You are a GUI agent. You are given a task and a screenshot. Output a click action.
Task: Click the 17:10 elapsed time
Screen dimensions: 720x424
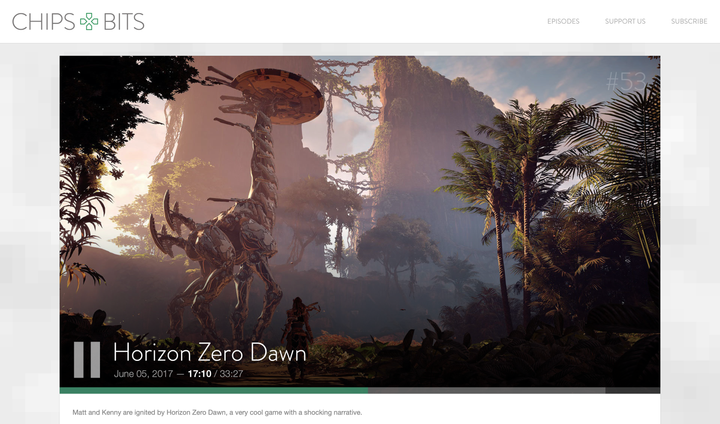pos(199,374)
